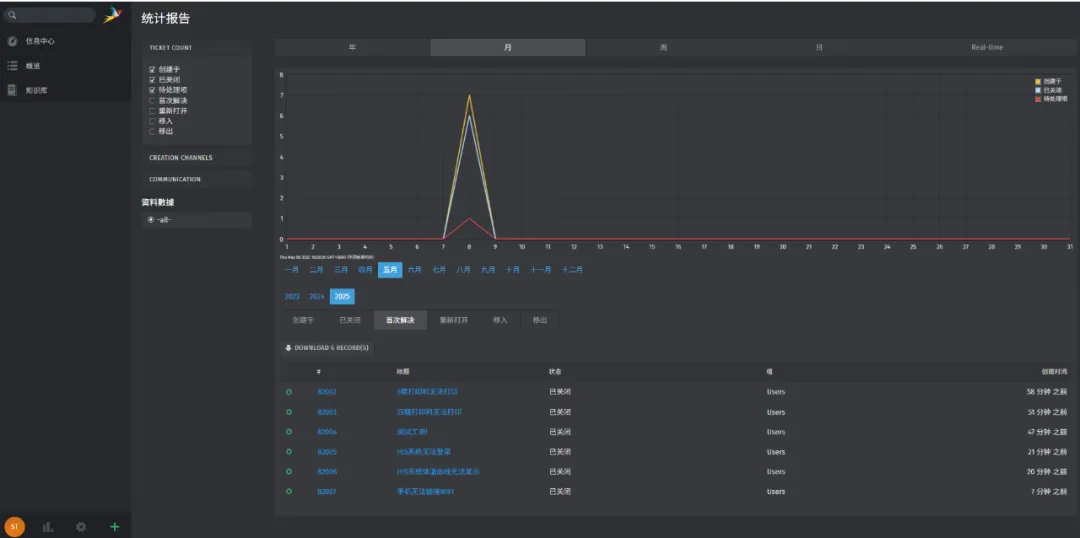Open the 首次解决 tab above the table
Viewport: 1080px width, 538px height.
400,320
